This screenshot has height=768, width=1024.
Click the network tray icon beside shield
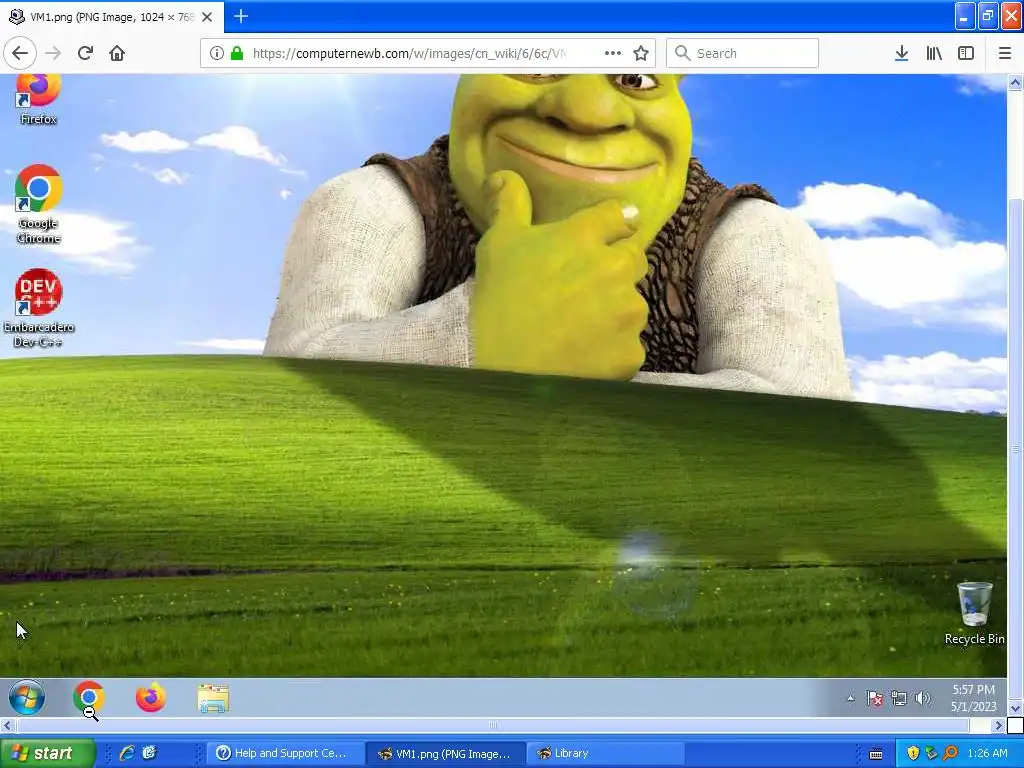(x=931, y=753)
